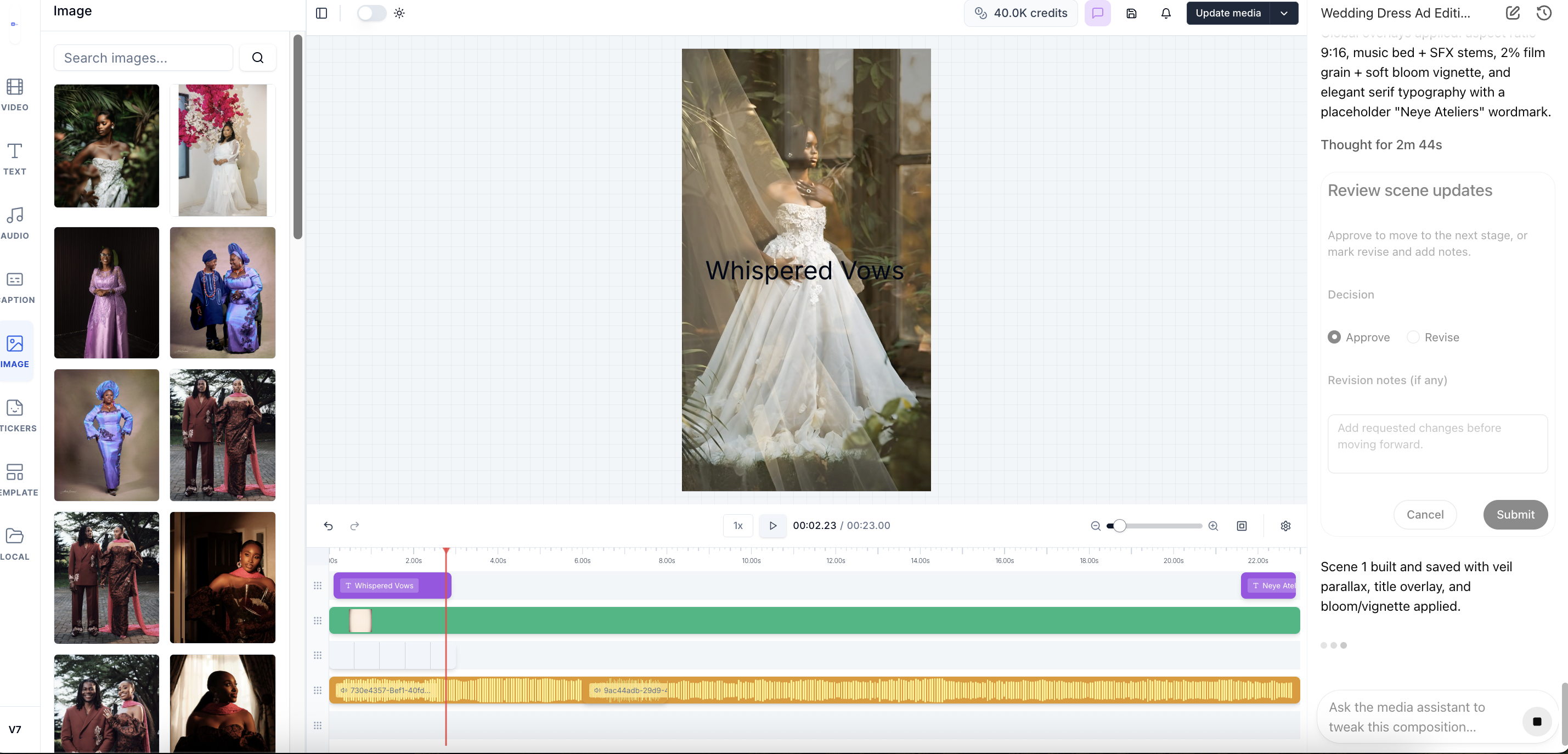
Task: Adjust the timeline zoom slider
Action: pyautogui.click(x=1119, y=526)
